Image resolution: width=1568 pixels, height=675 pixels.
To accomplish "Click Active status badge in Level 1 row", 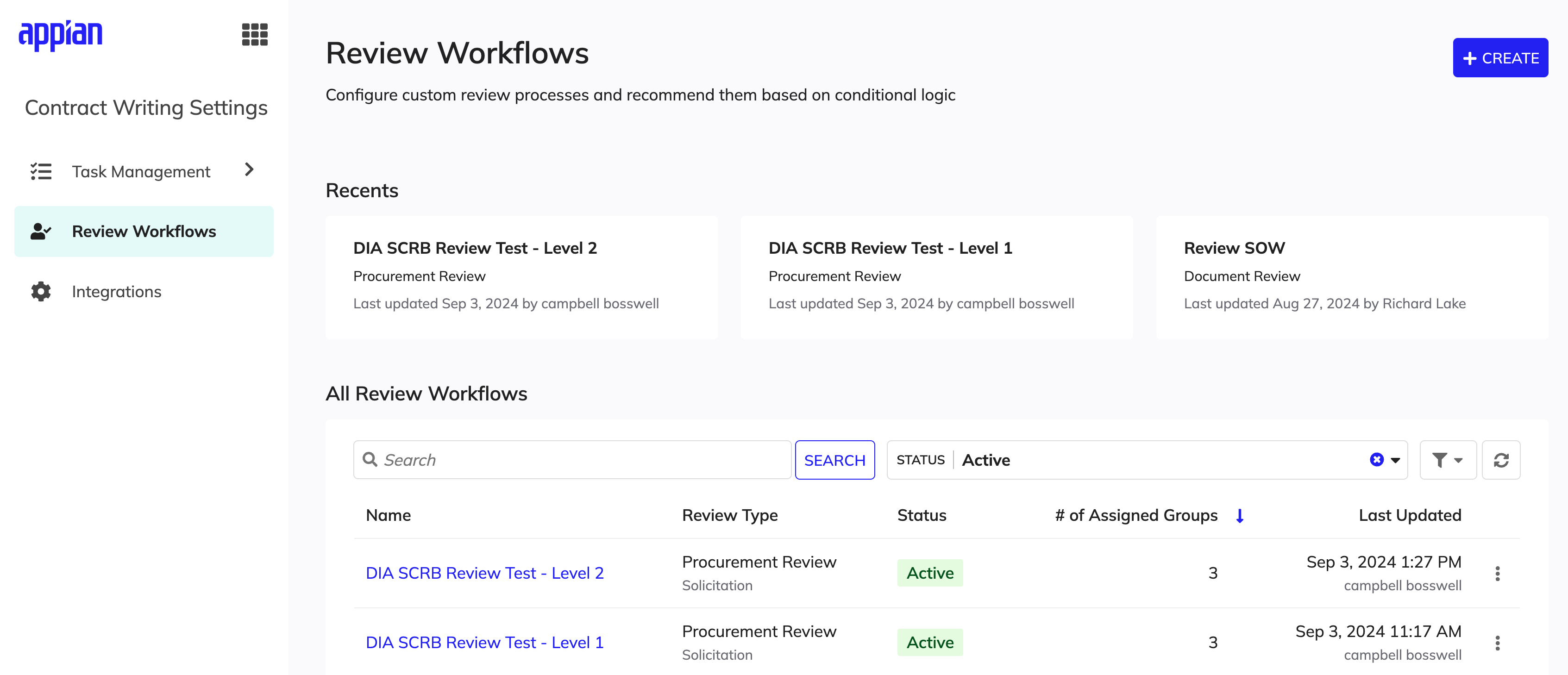I will 930,642.
